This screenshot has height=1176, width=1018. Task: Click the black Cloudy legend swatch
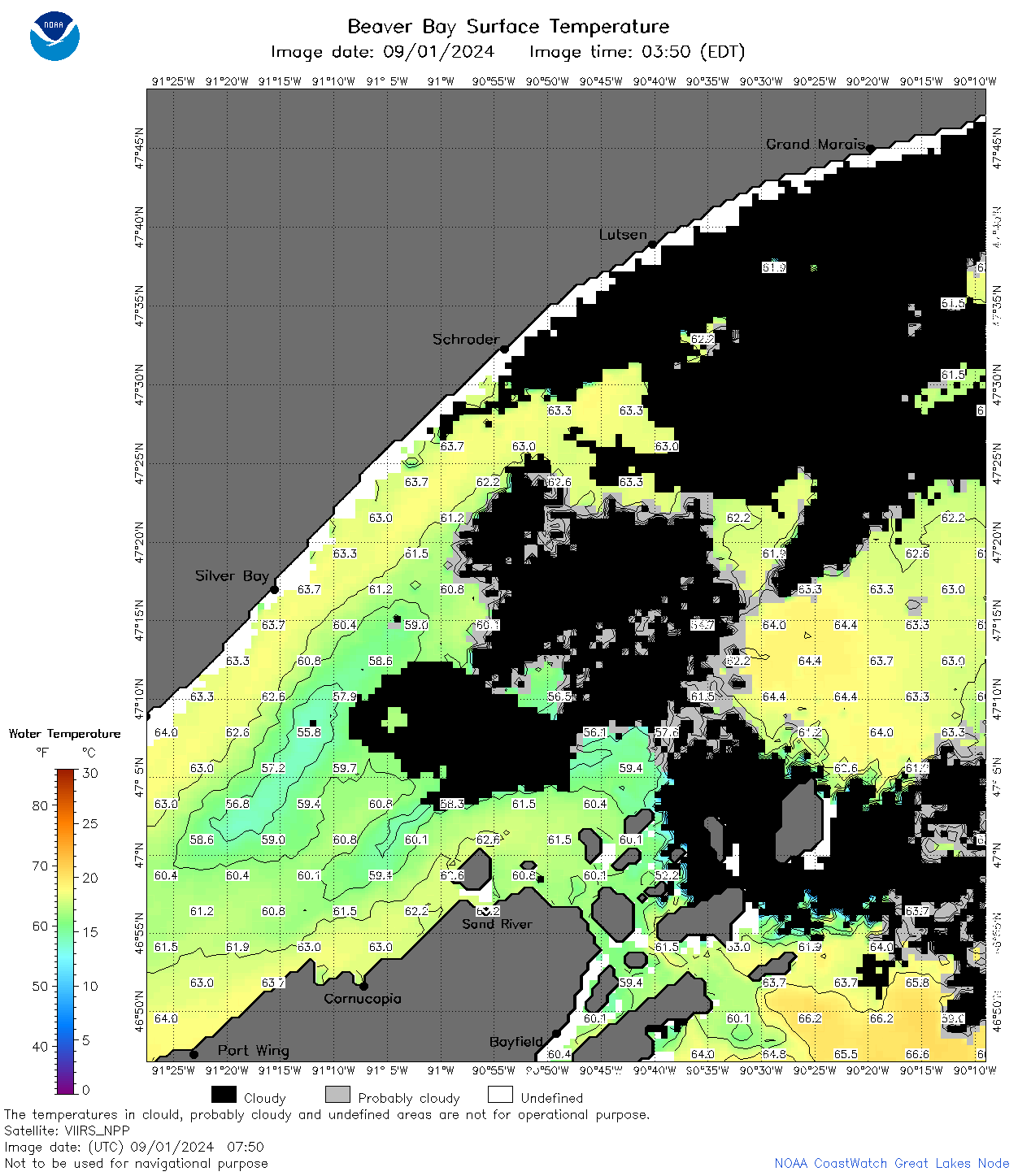[x=224, y=1095]
